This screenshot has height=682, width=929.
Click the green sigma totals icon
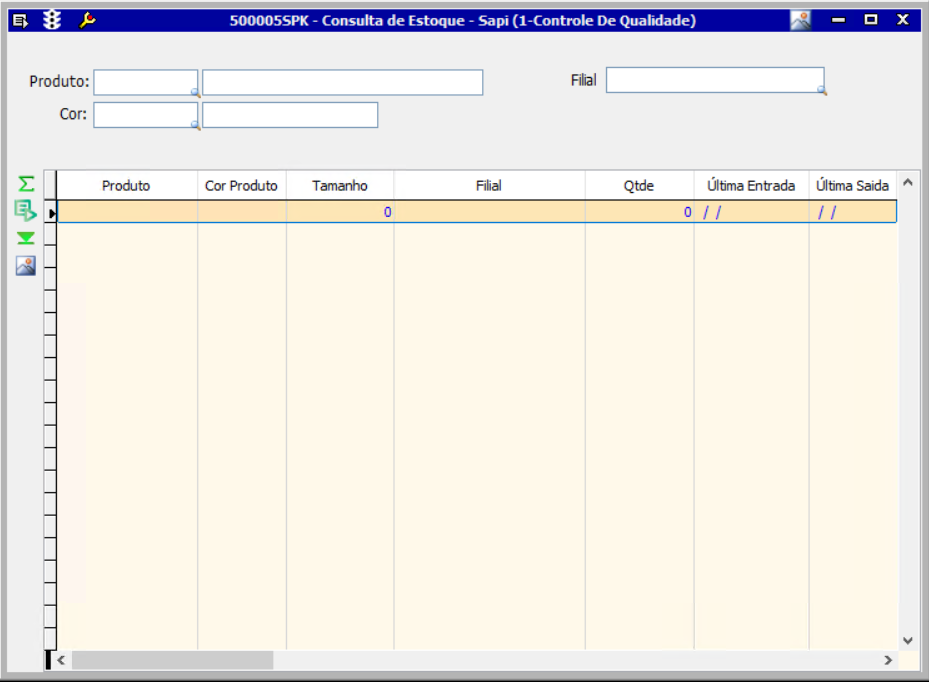pyautogui.click(x=26, y=184)
